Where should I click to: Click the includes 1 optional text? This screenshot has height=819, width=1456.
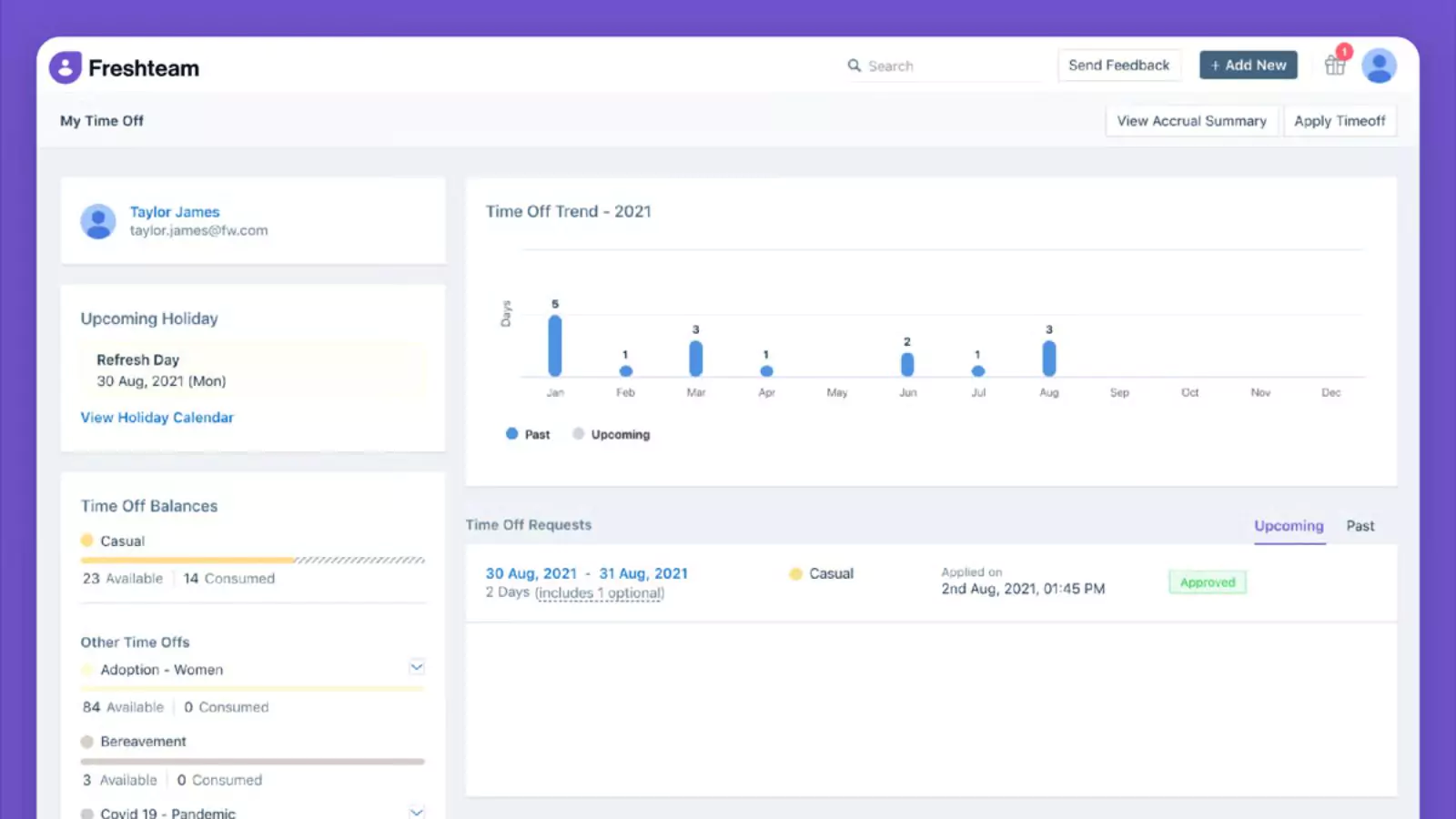click(x=600, y=593)
